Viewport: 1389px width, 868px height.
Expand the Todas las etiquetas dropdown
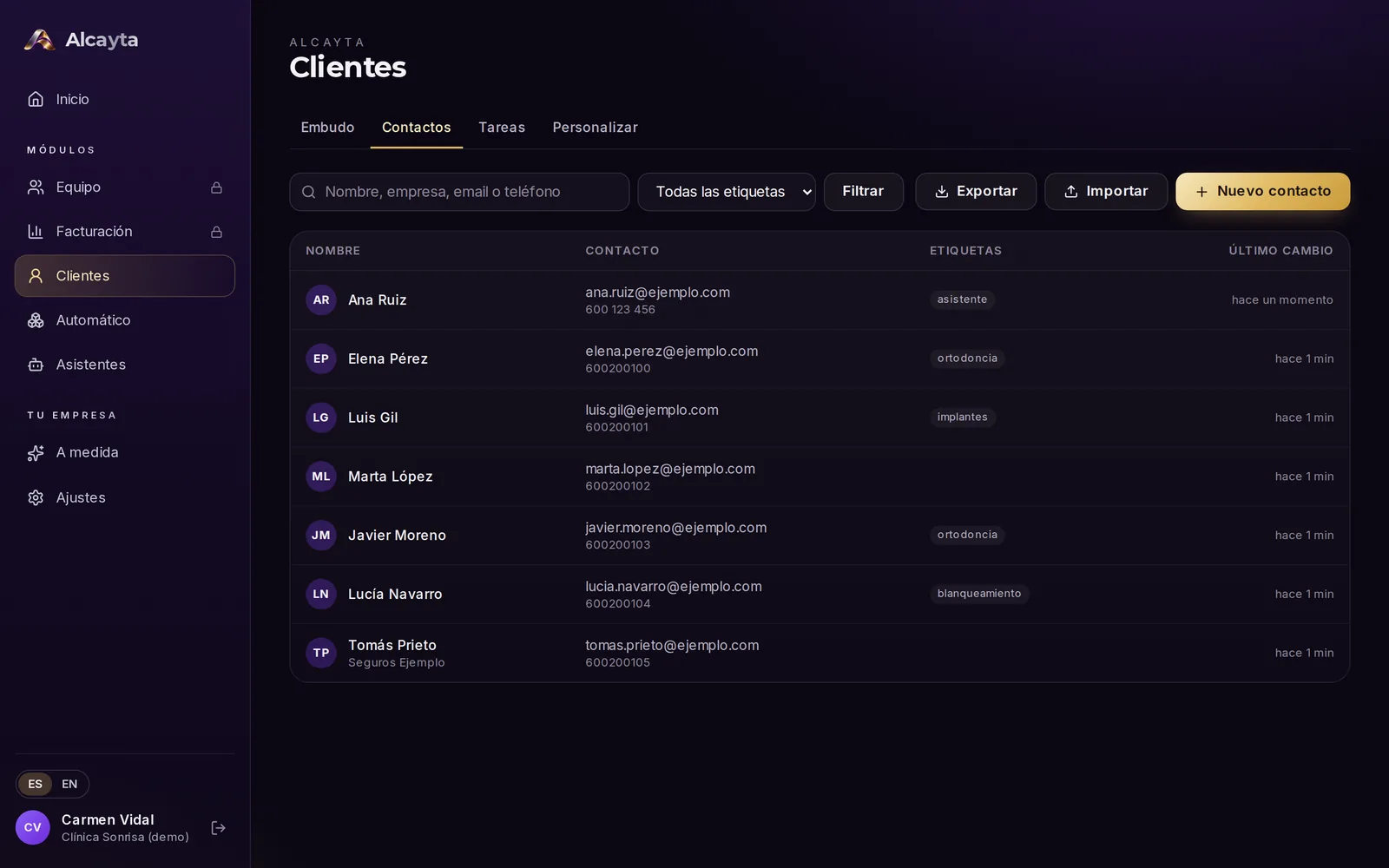pyautogui.click(x=727, y=192)
